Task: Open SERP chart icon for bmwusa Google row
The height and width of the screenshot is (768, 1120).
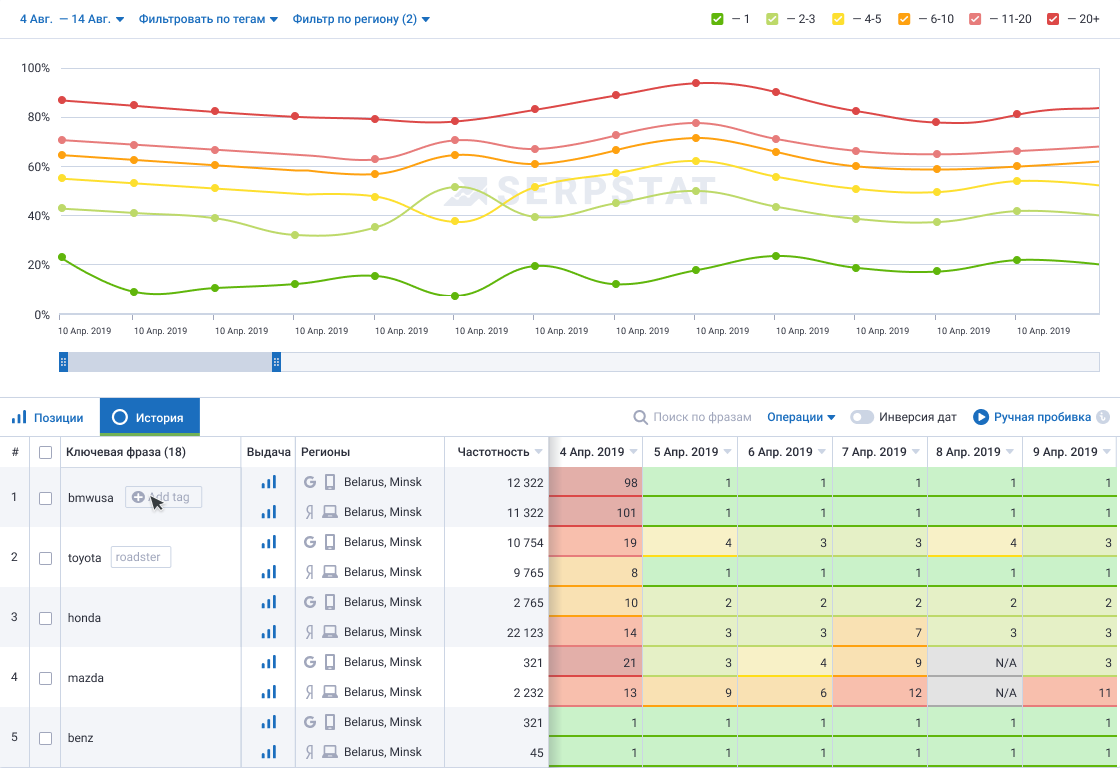Action: [x=269, y=482]
